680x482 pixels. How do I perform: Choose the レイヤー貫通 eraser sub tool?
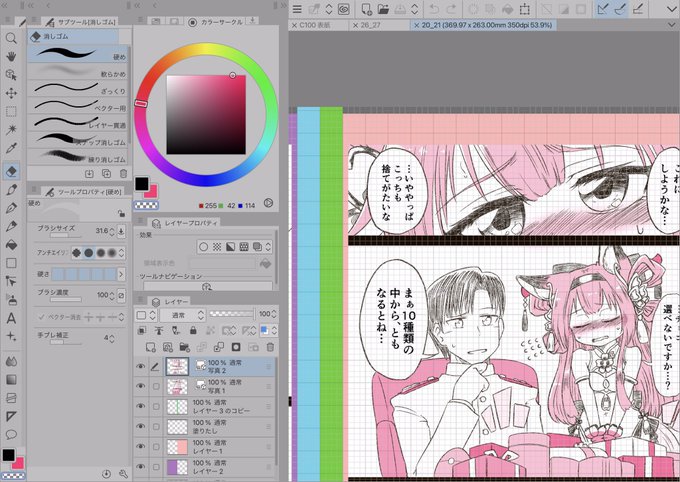(x=78, y=122)
